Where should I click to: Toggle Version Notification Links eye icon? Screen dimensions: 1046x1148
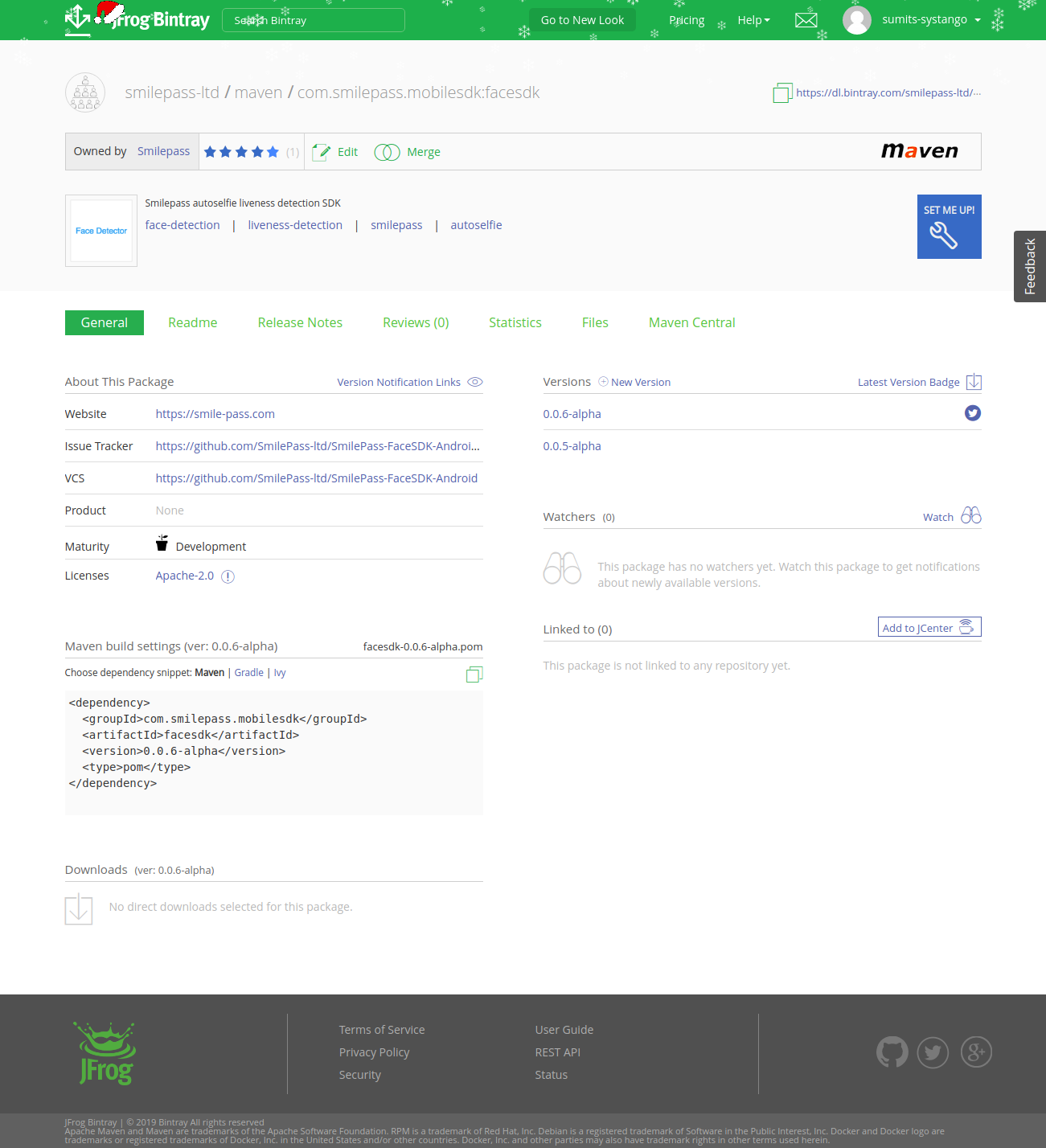[475, 382]
